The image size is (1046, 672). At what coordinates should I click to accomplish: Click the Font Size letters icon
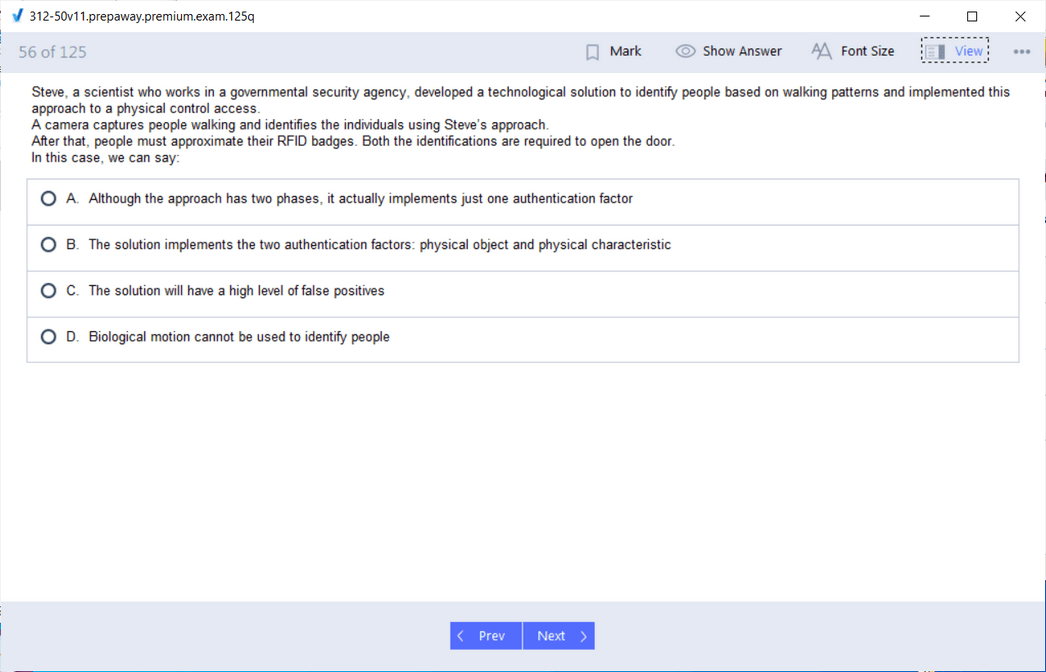[x=821, y=51]
